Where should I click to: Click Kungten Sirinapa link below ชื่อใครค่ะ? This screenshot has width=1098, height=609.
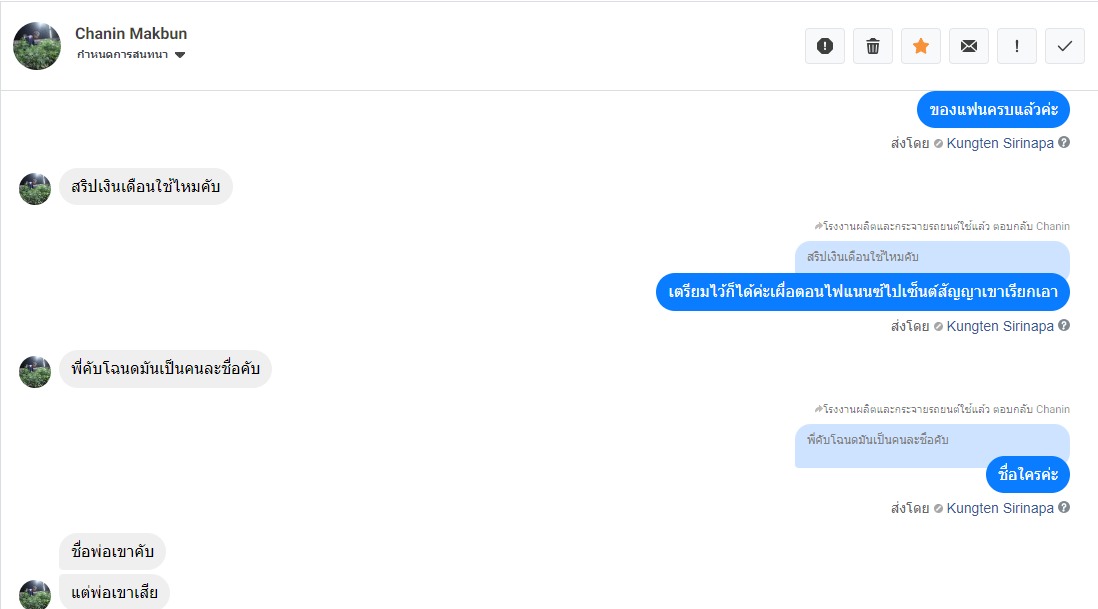point(1000,508)
